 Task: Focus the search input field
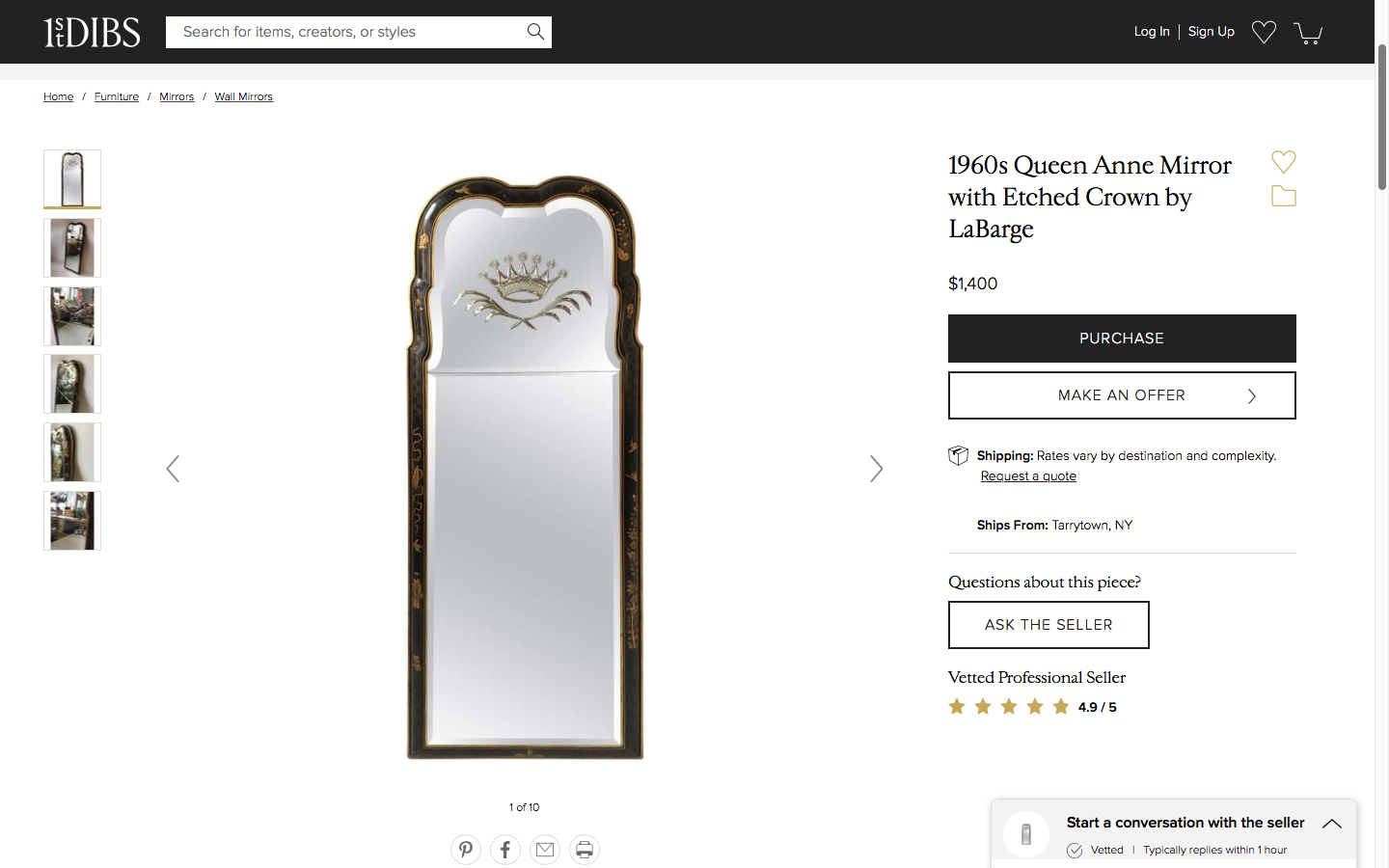347,32
